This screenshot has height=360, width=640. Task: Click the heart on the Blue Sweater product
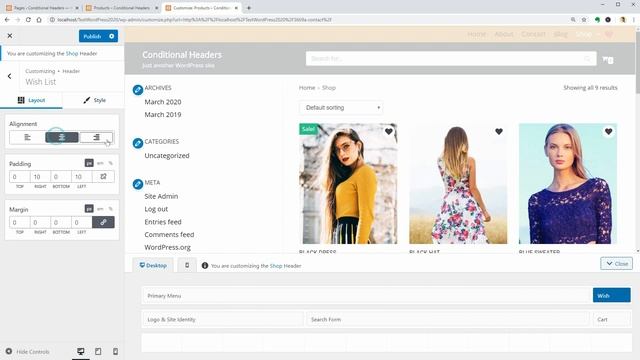pos(609,131)
